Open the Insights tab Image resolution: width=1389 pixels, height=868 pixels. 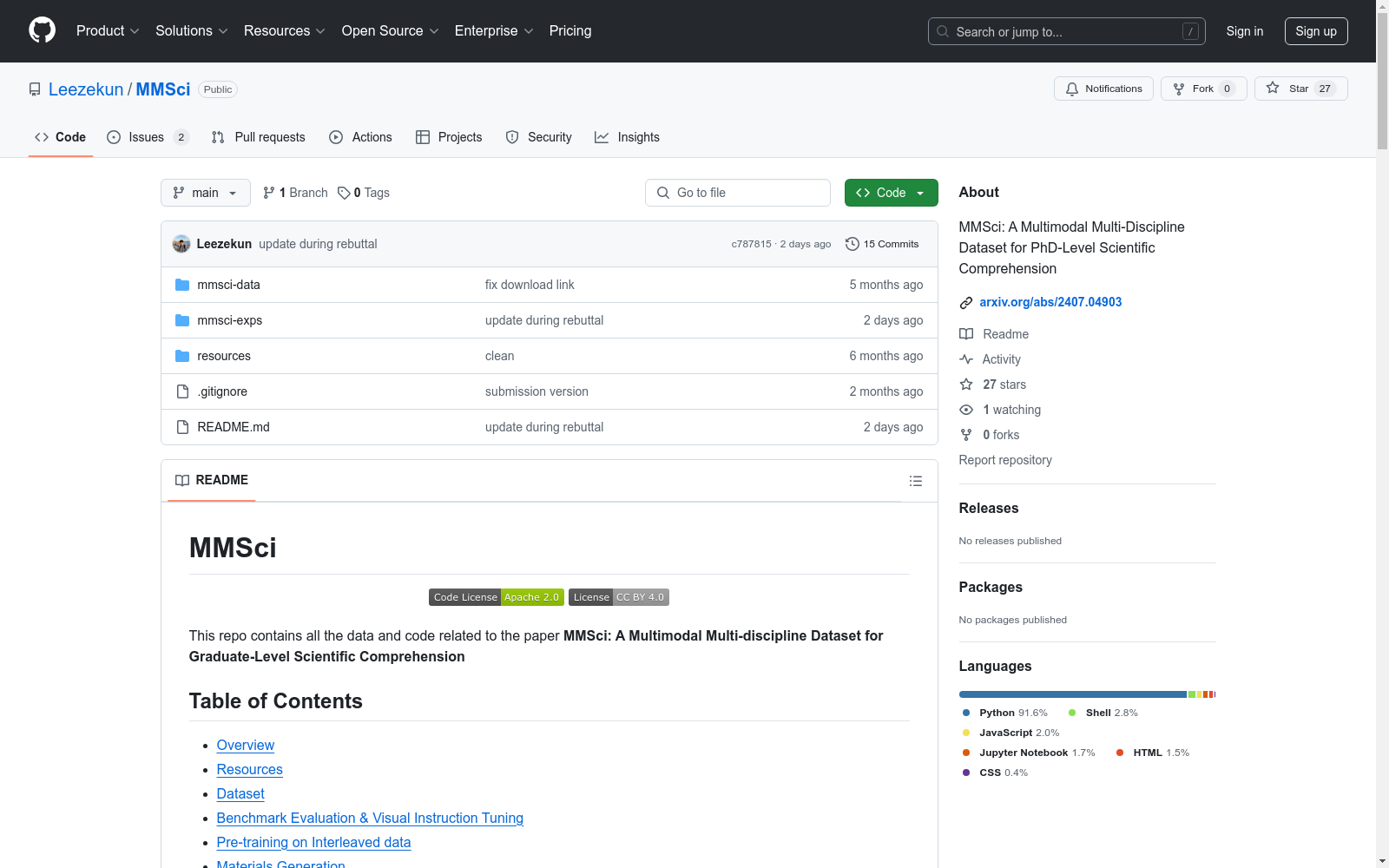[627, 137]
